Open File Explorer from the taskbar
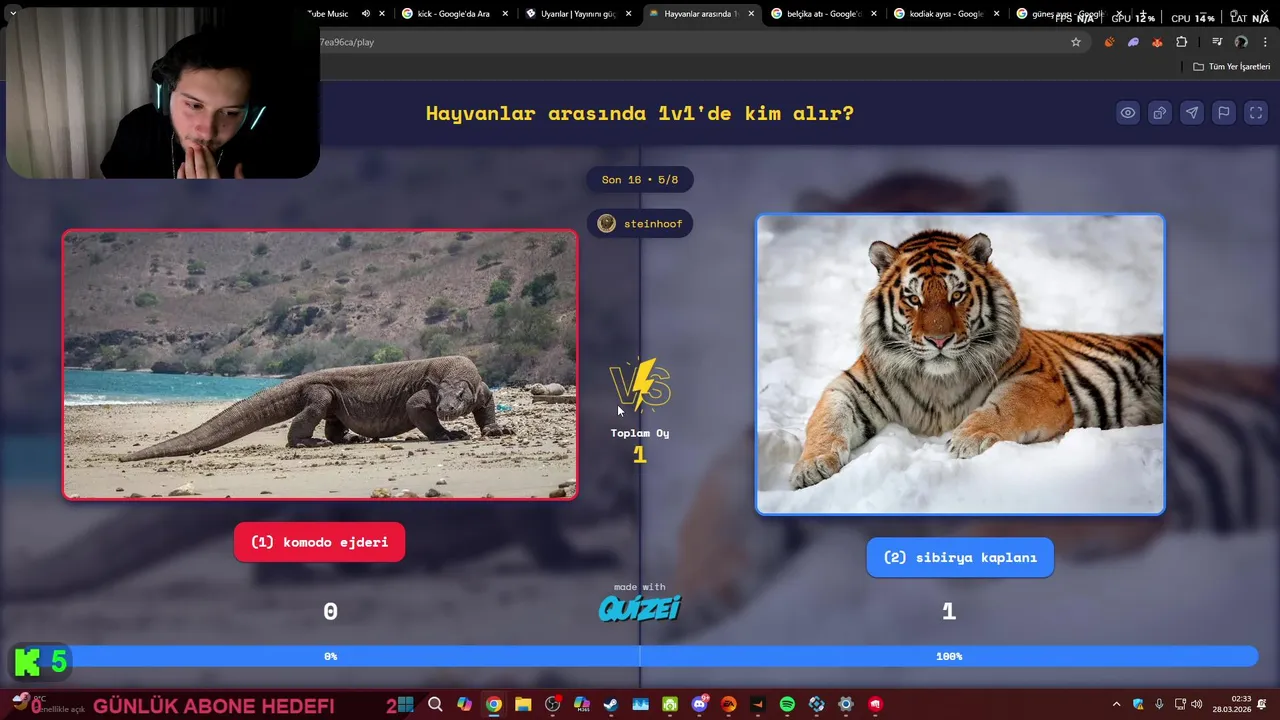The image size is (1280, 720). click(x=523, y=704)
